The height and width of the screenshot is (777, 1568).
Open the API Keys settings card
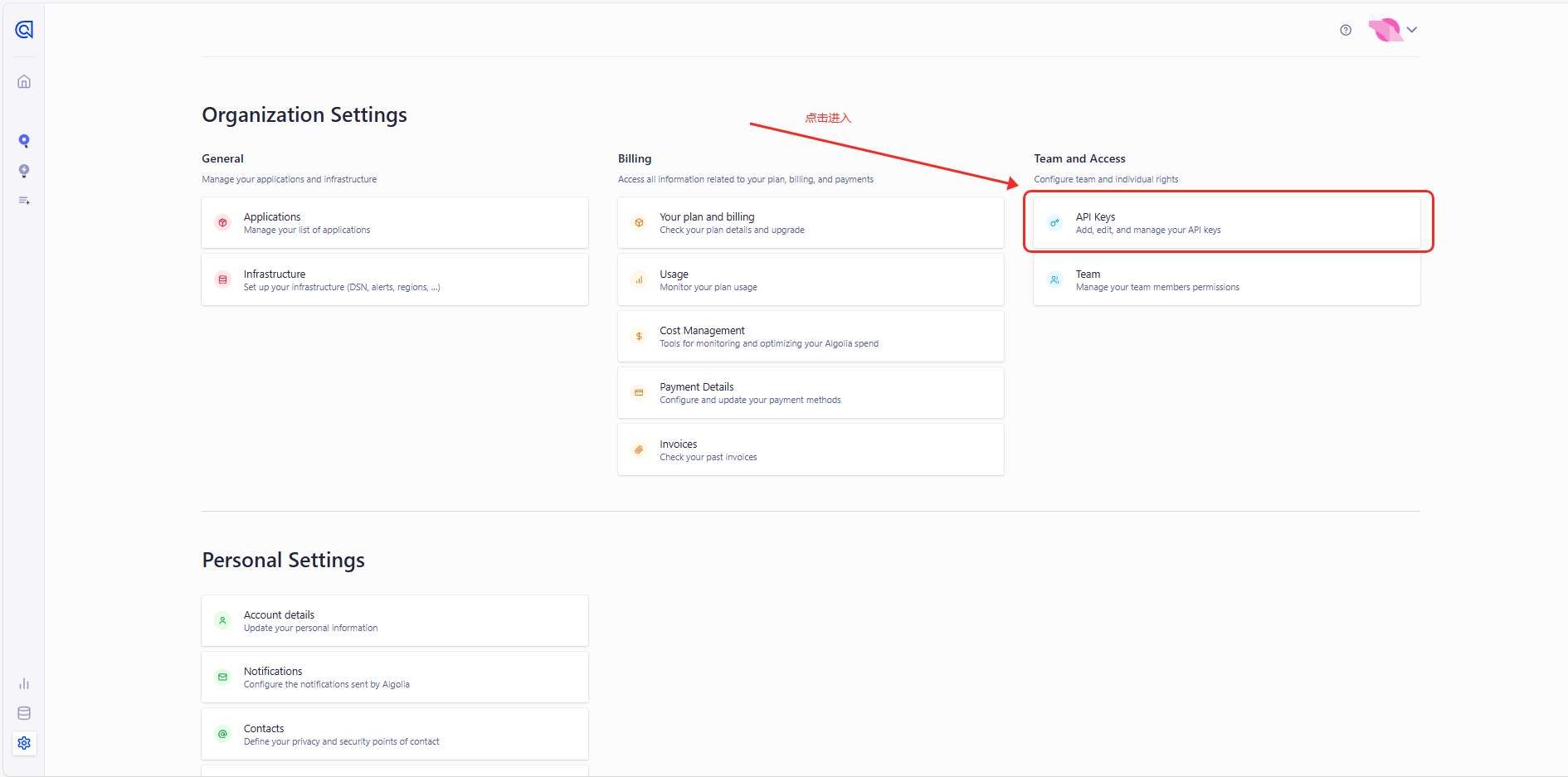coord(1226,222)
